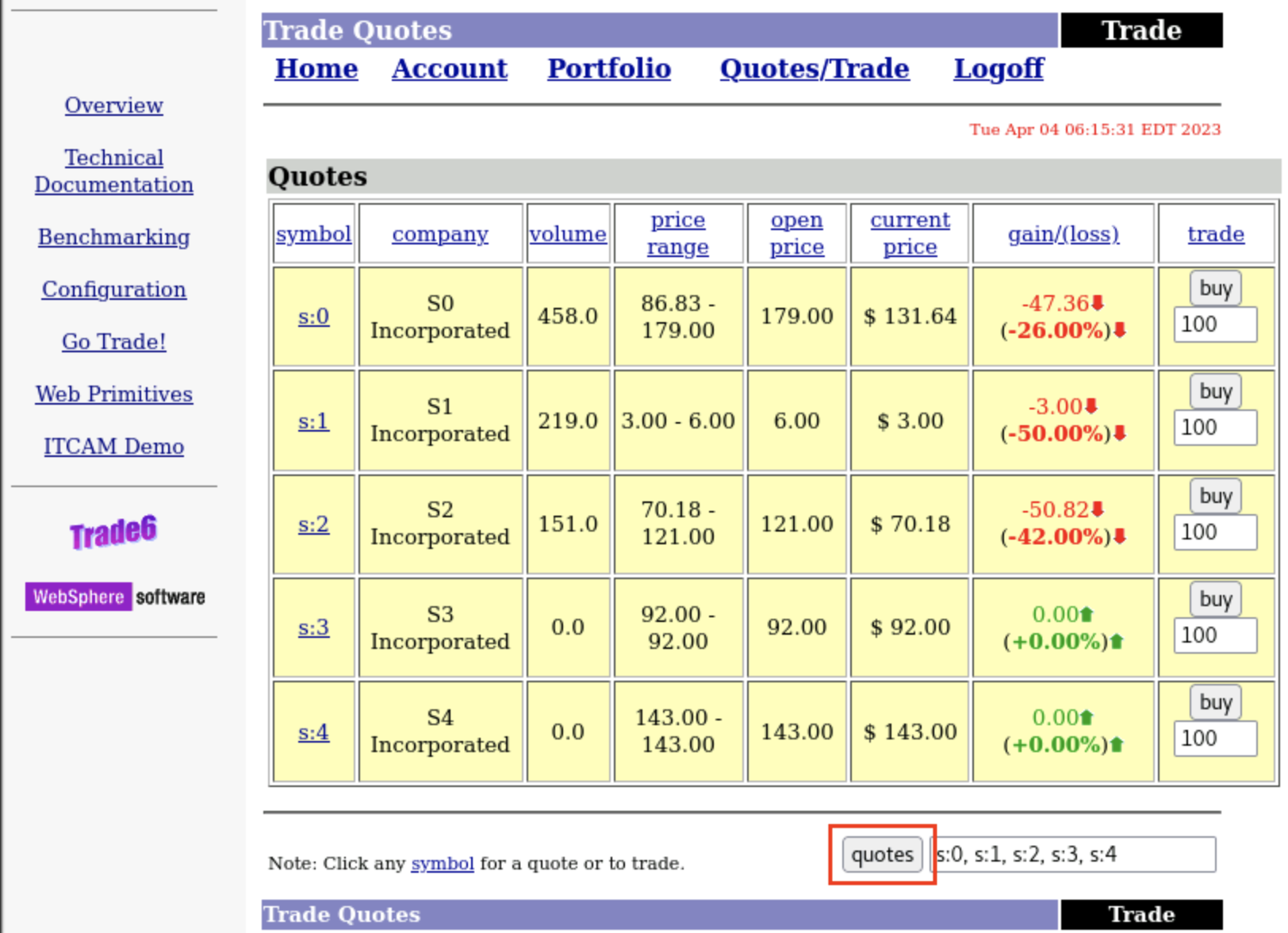Click buy button in the s:2 row
The width and height of the screenshot is (1288, 933).
(x=1216, y=496)
